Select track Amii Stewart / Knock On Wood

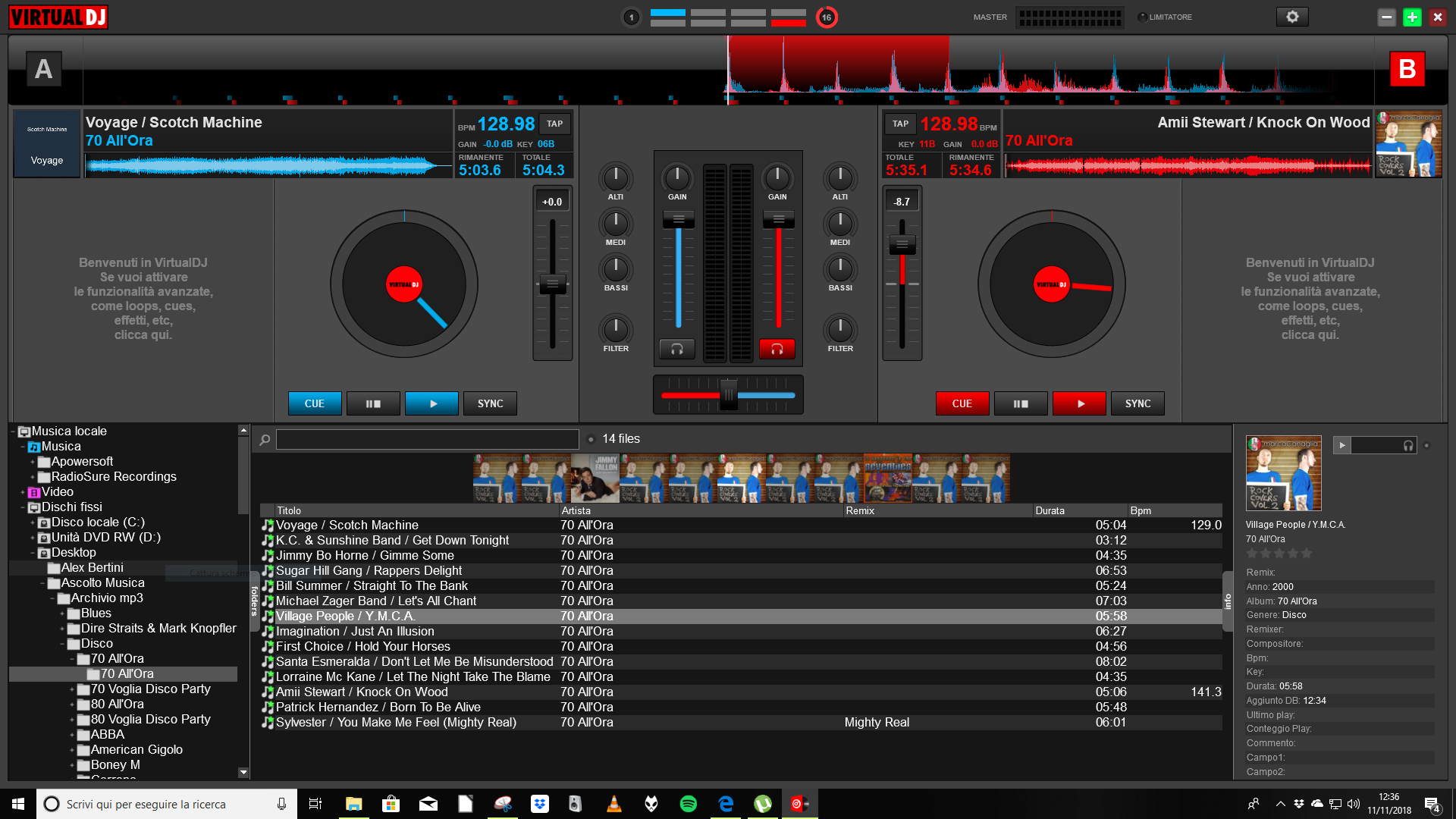741,692
